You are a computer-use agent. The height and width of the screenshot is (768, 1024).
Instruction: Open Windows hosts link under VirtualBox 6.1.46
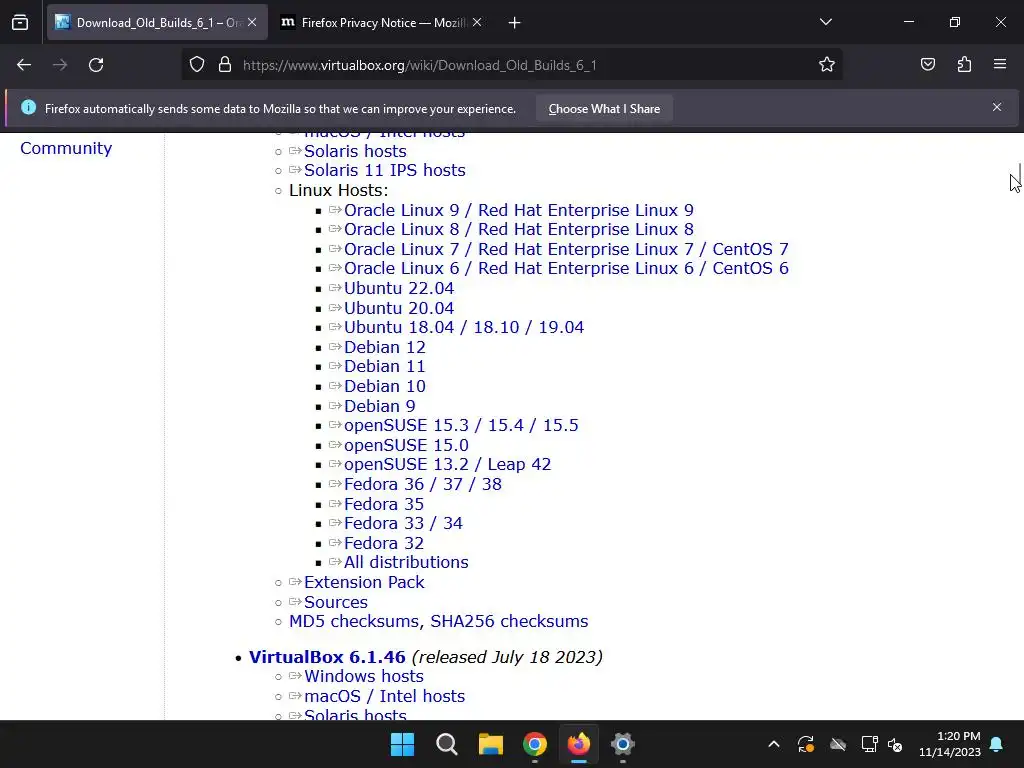click(364, 677)
